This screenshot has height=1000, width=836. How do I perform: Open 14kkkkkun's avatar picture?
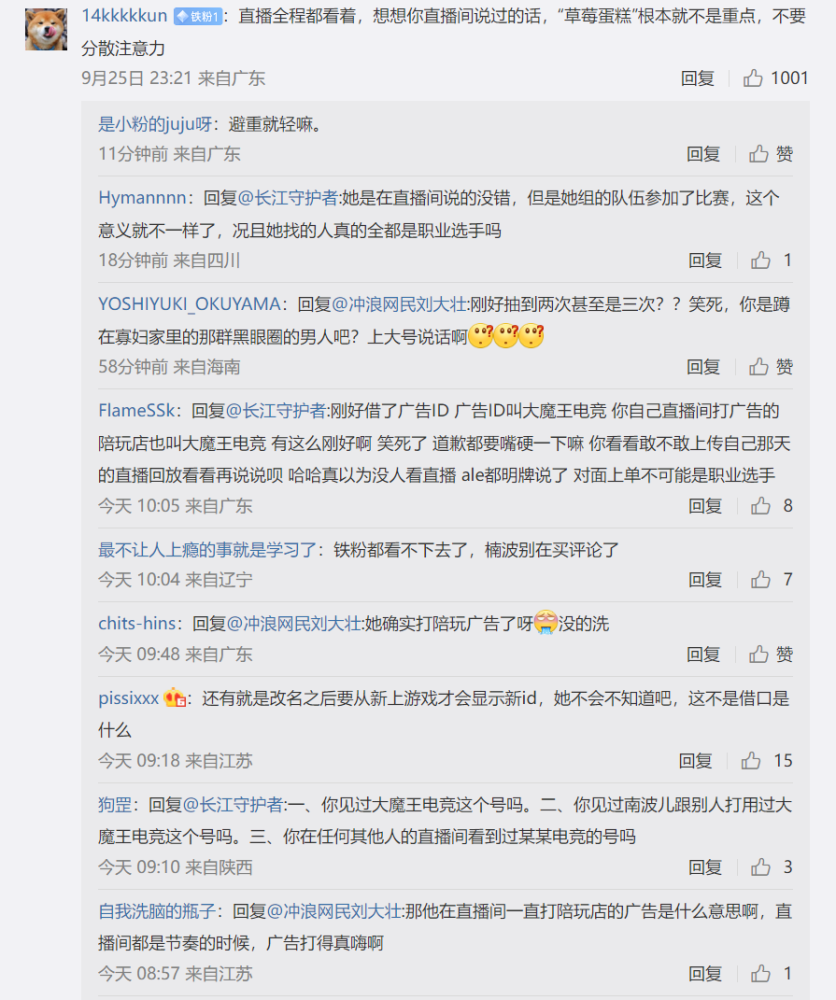pos(46,29)
